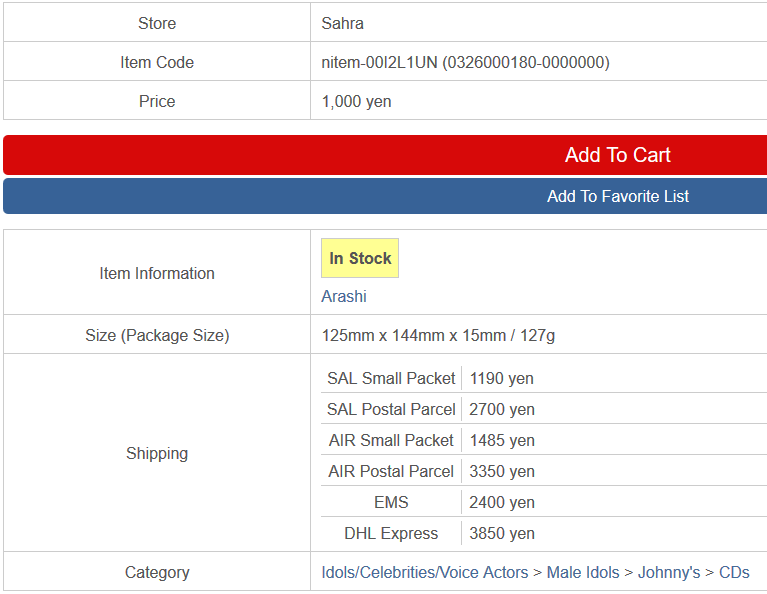Click the 1,000 yen price value
767x594 pixels.
(x=357, y=101)
